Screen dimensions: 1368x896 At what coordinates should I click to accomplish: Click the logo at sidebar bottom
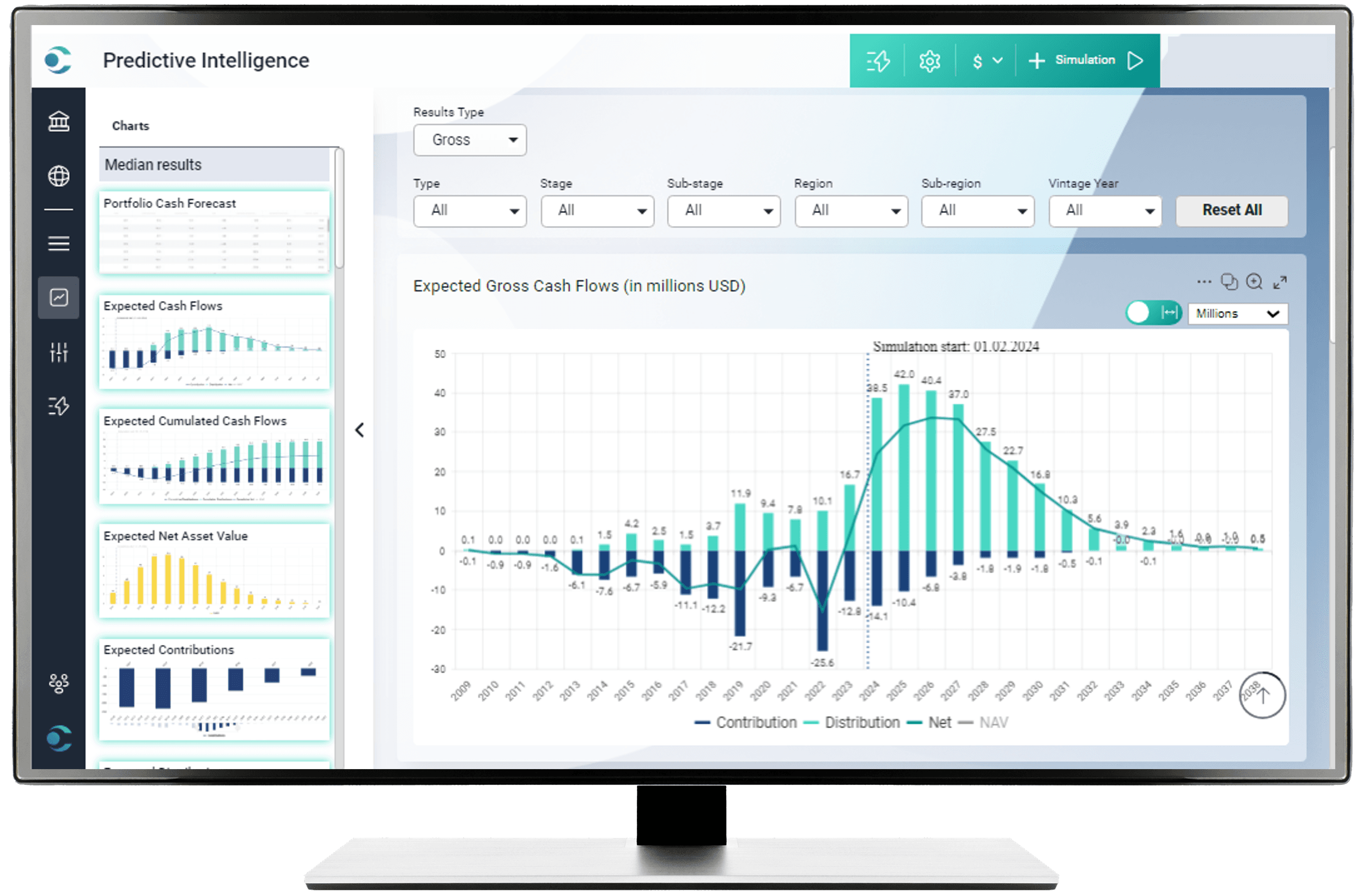[59, 739]
